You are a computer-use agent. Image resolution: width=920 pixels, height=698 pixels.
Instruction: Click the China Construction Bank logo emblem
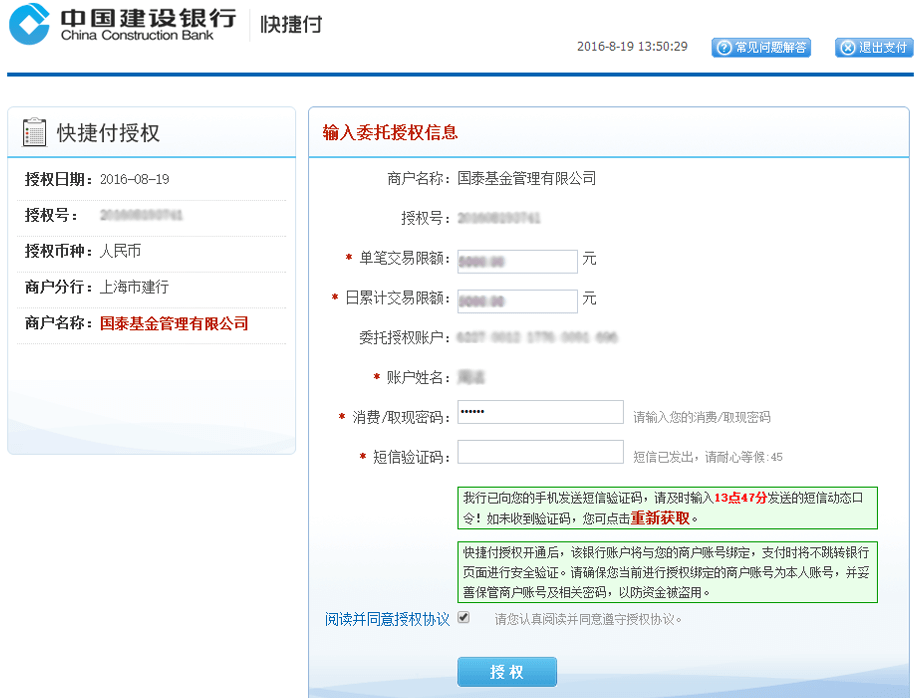point(30,24)
